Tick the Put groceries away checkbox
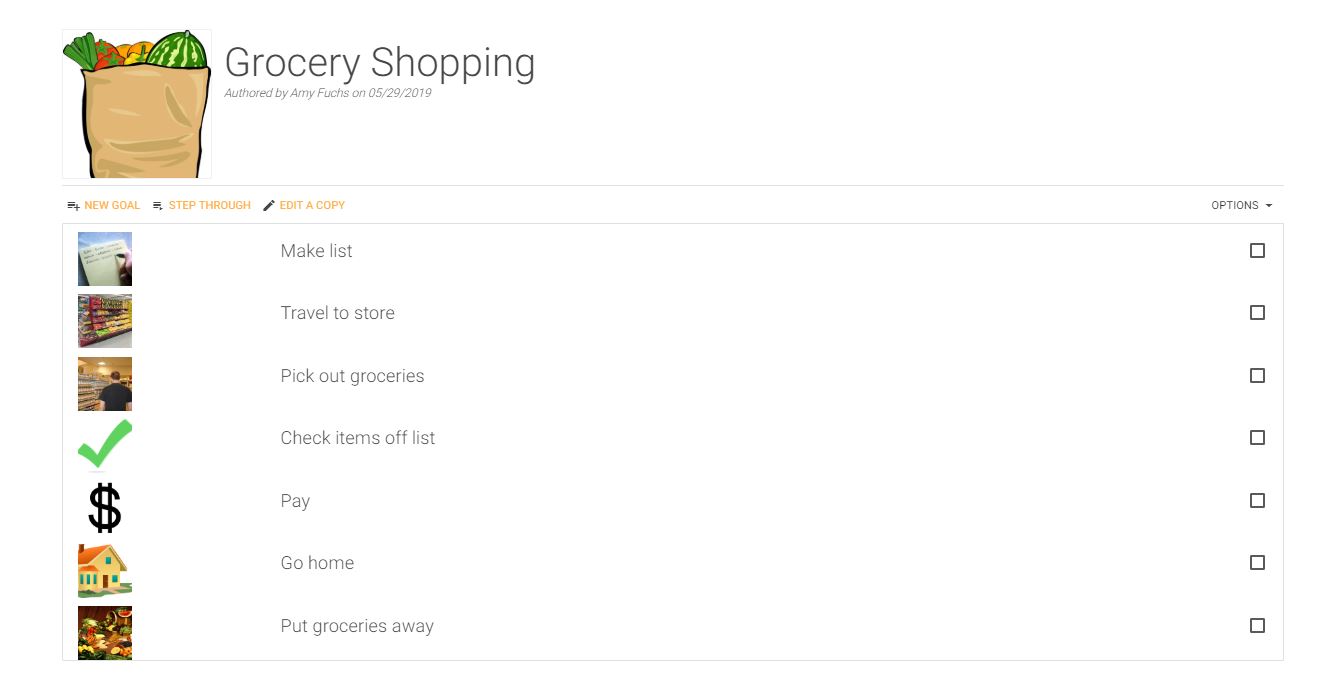 (x=1257, y=625)
